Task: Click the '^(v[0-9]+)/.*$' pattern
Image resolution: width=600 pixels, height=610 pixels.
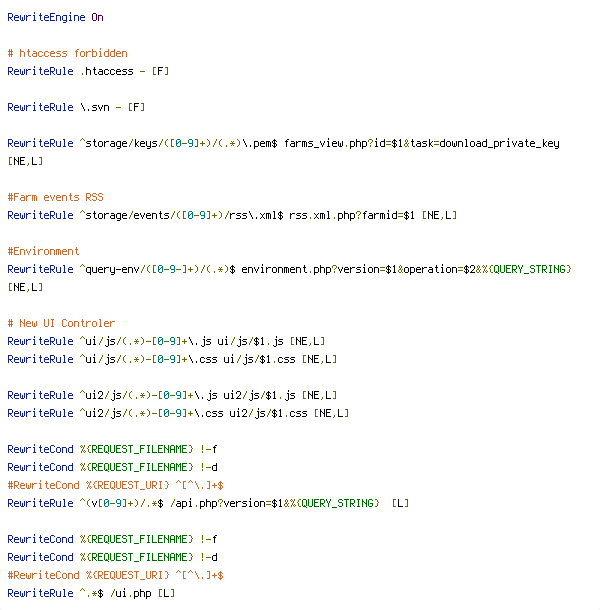Action: click(121, 503)
